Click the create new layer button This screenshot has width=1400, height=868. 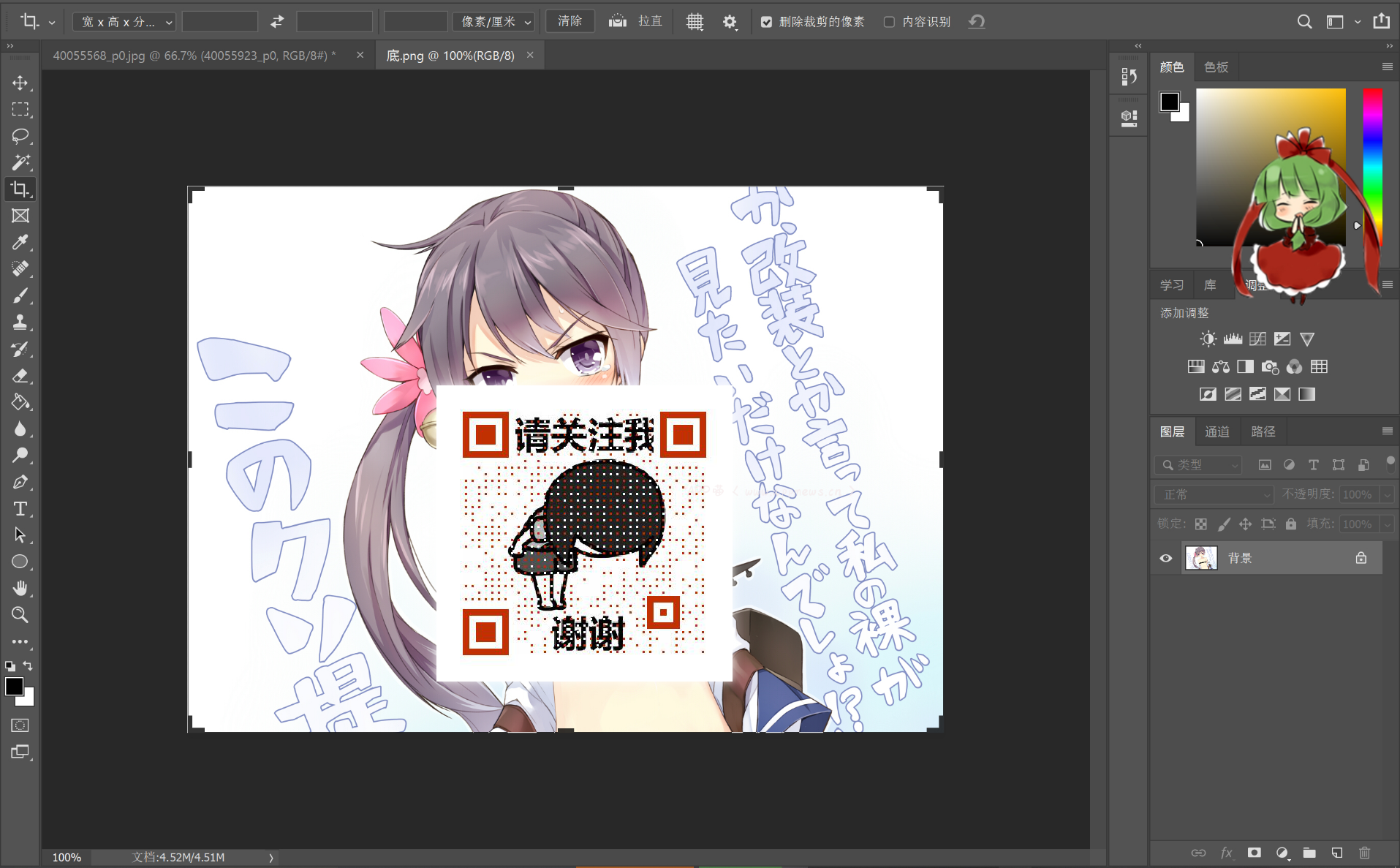point(1337,853)
